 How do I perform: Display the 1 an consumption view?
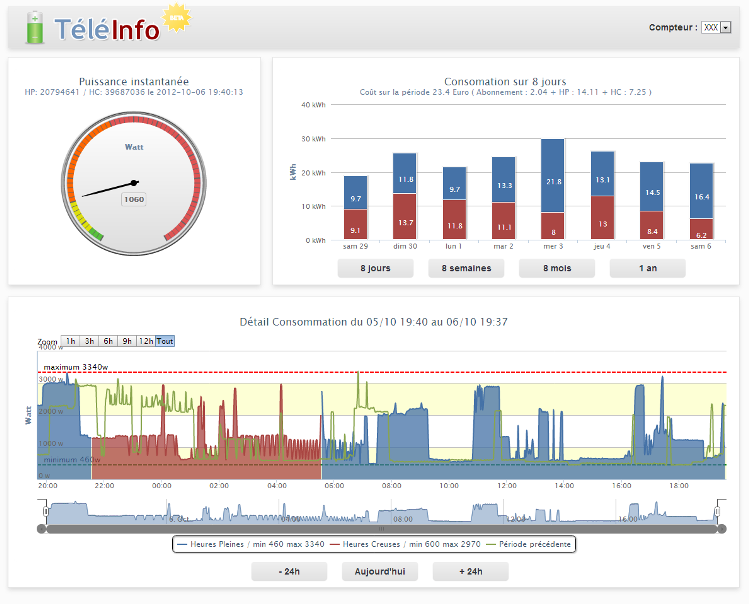point(647,268)
